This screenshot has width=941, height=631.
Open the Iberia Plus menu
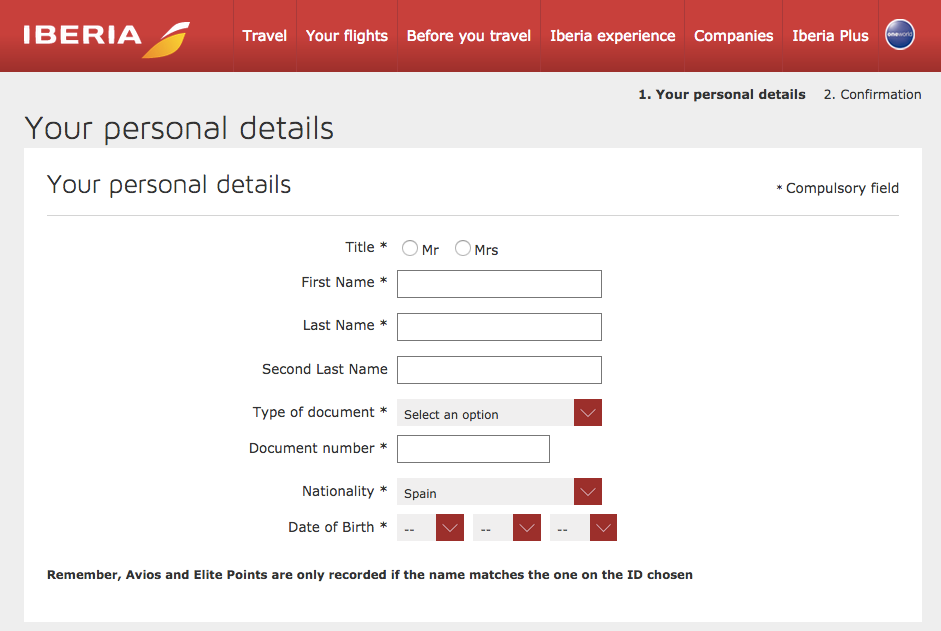831,36
